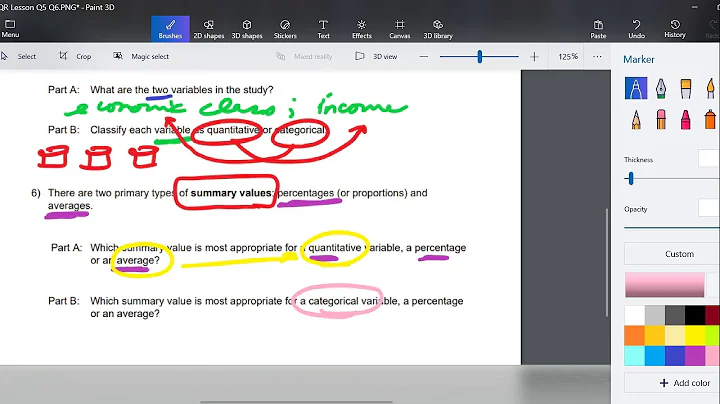Image resolution: width=720 pixels, height=404 pixels.
Task: Click the Opacity value field
Action: pos(709,208)
